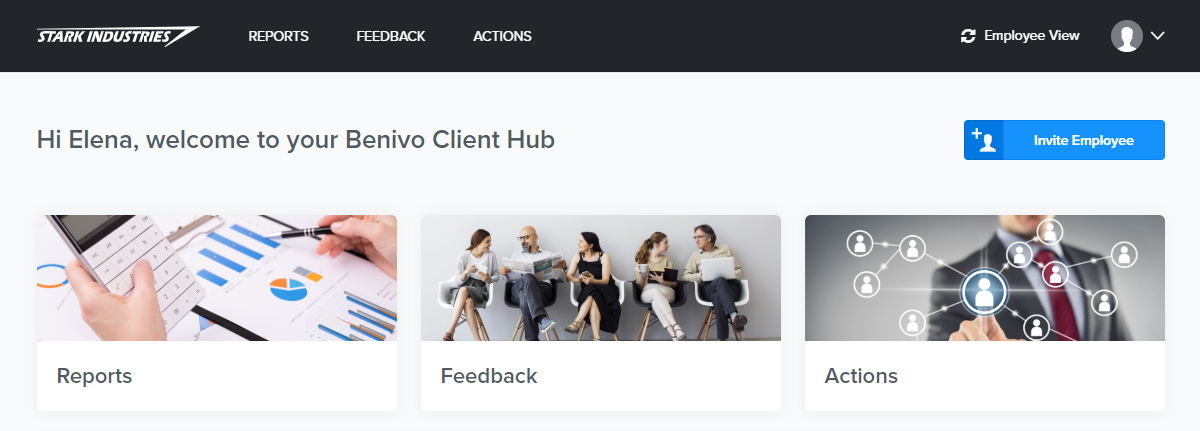Expand the profile dropdown chevron
The image size is (1200, 431).
click(1158, 36)
